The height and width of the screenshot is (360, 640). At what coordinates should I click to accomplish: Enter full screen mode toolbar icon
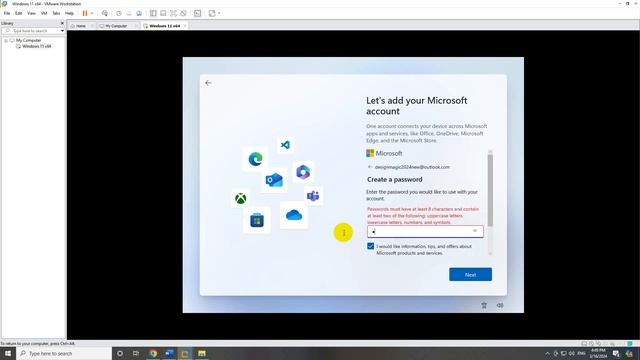173,13
